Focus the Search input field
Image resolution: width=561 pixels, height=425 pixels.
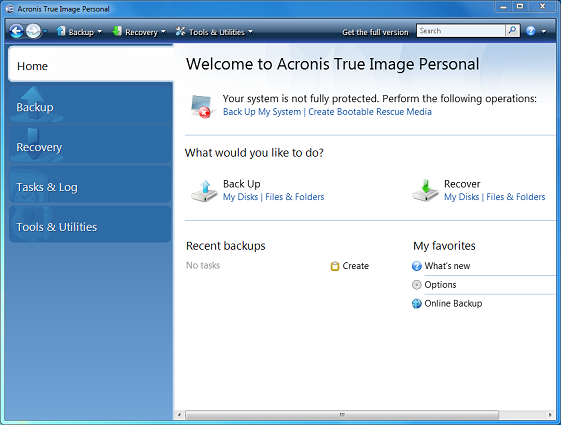point(461,31)
